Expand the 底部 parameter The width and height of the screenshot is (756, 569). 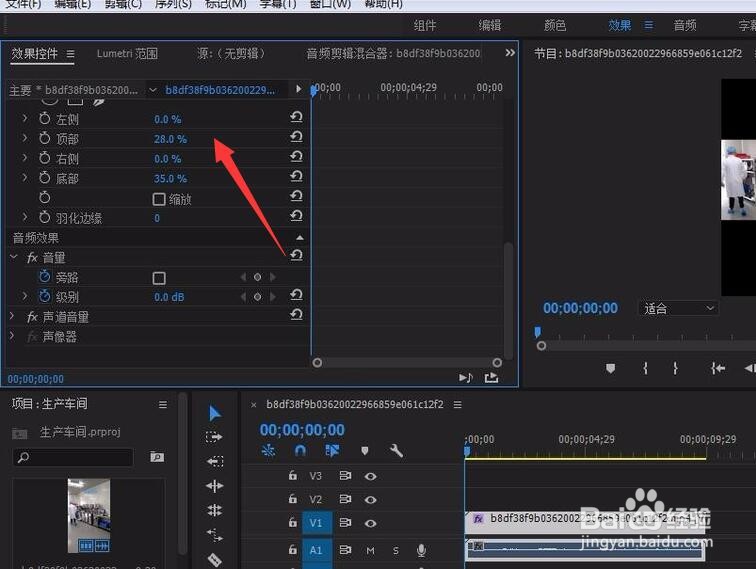point(25,177)
